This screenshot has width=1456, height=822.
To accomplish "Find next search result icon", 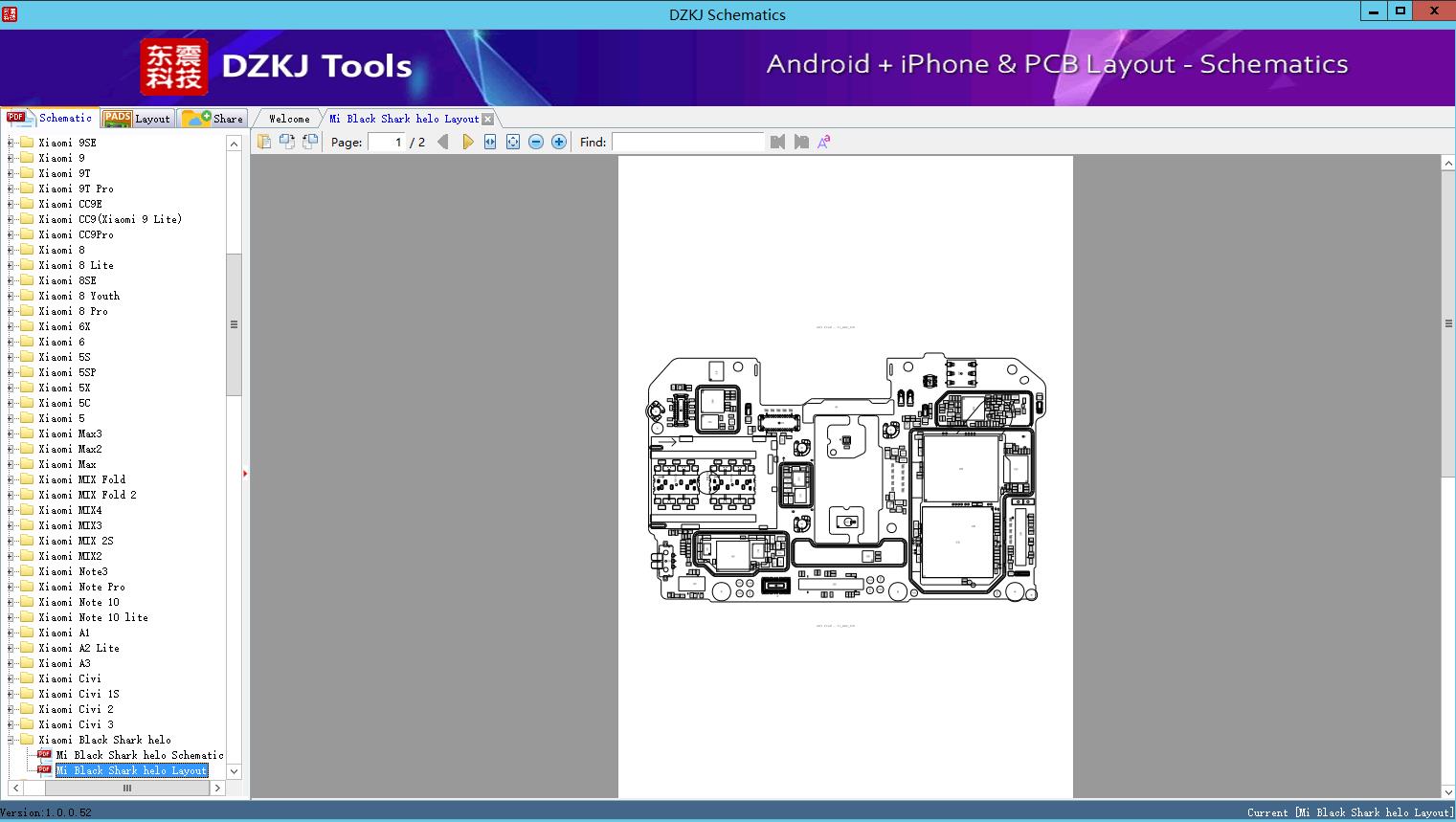I will 801,142.
